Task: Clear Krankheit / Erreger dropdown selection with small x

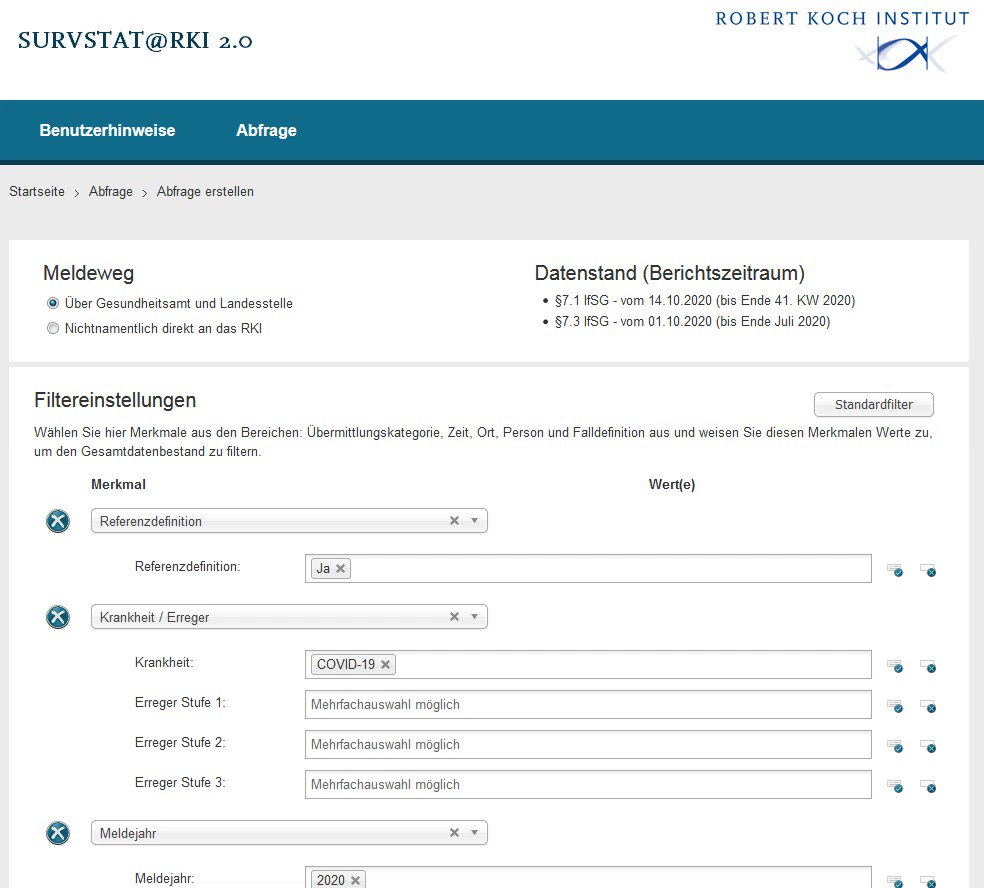Action: point(454,617)
